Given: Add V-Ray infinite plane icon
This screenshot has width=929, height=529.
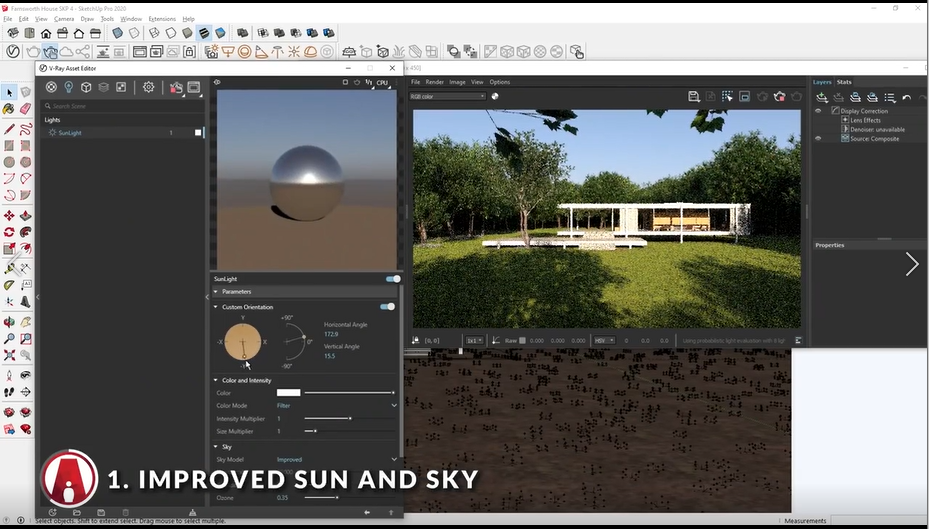Looking at the screenshot, I should (350, 52).
